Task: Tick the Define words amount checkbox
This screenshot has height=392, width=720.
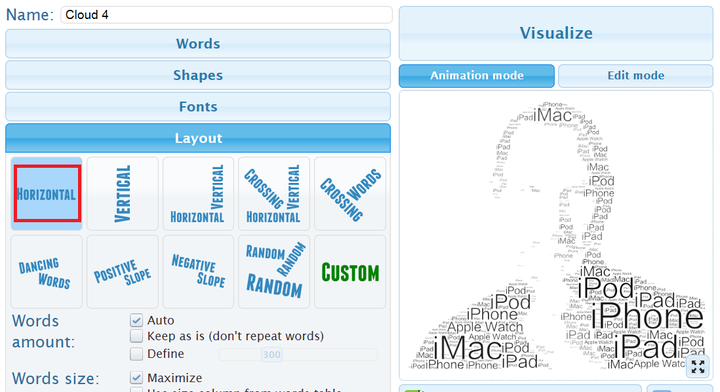Action: (136, 354)
